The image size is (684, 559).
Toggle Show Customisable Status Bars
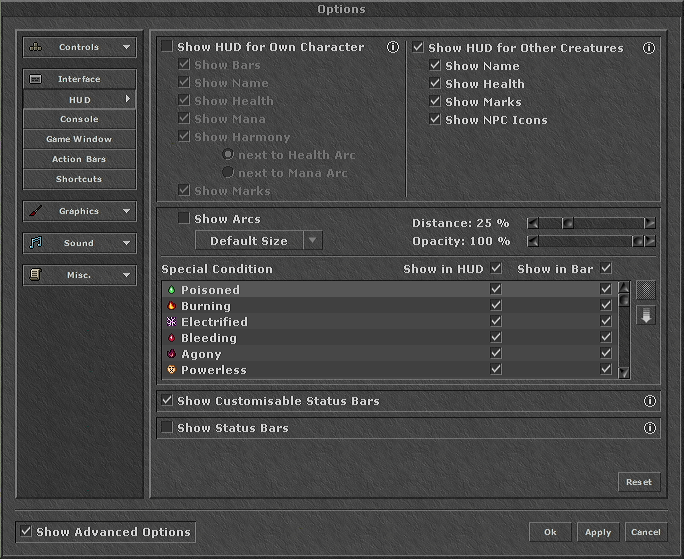[167, 400]
